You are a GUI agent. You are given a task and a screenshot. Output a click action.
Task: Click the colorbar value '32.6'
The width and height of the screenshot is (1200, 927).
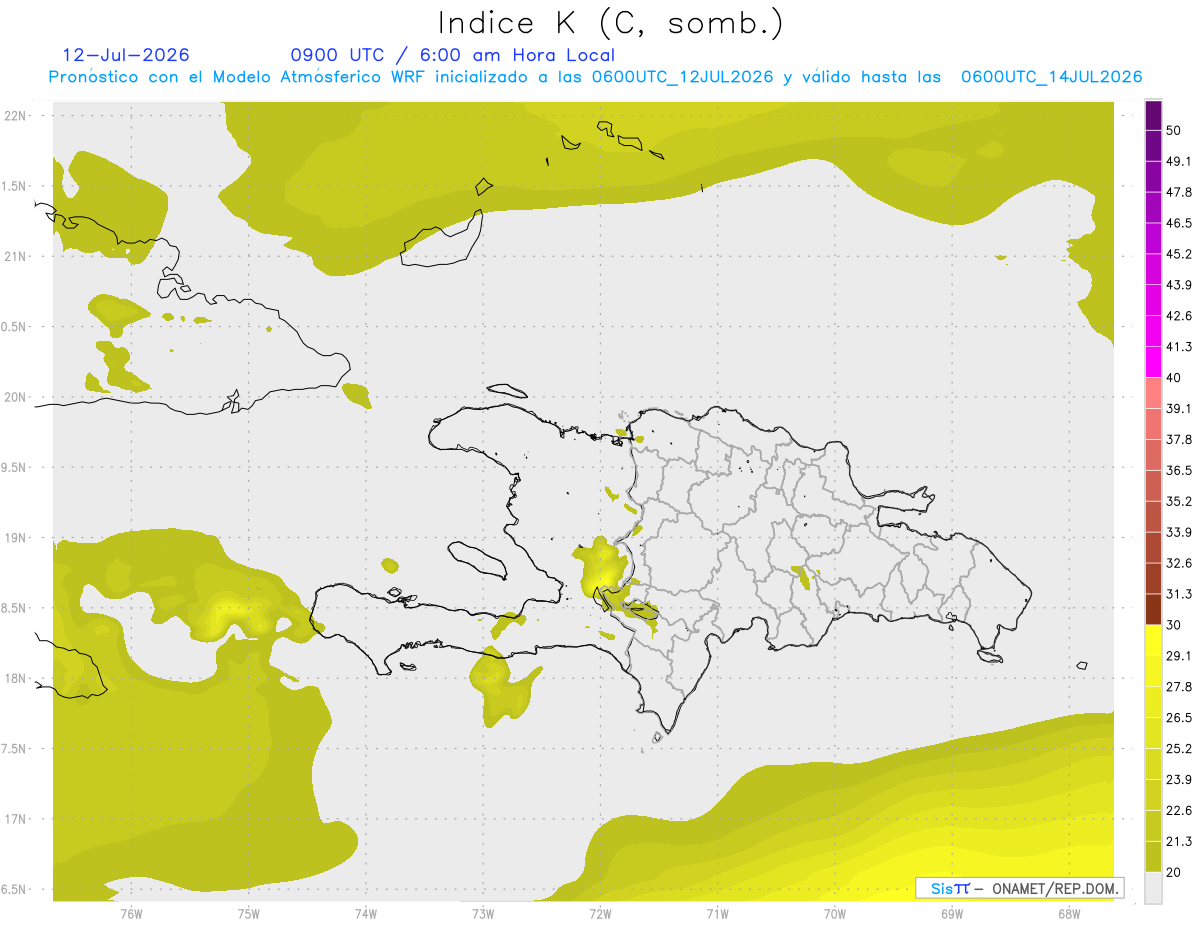point(1179,563)
